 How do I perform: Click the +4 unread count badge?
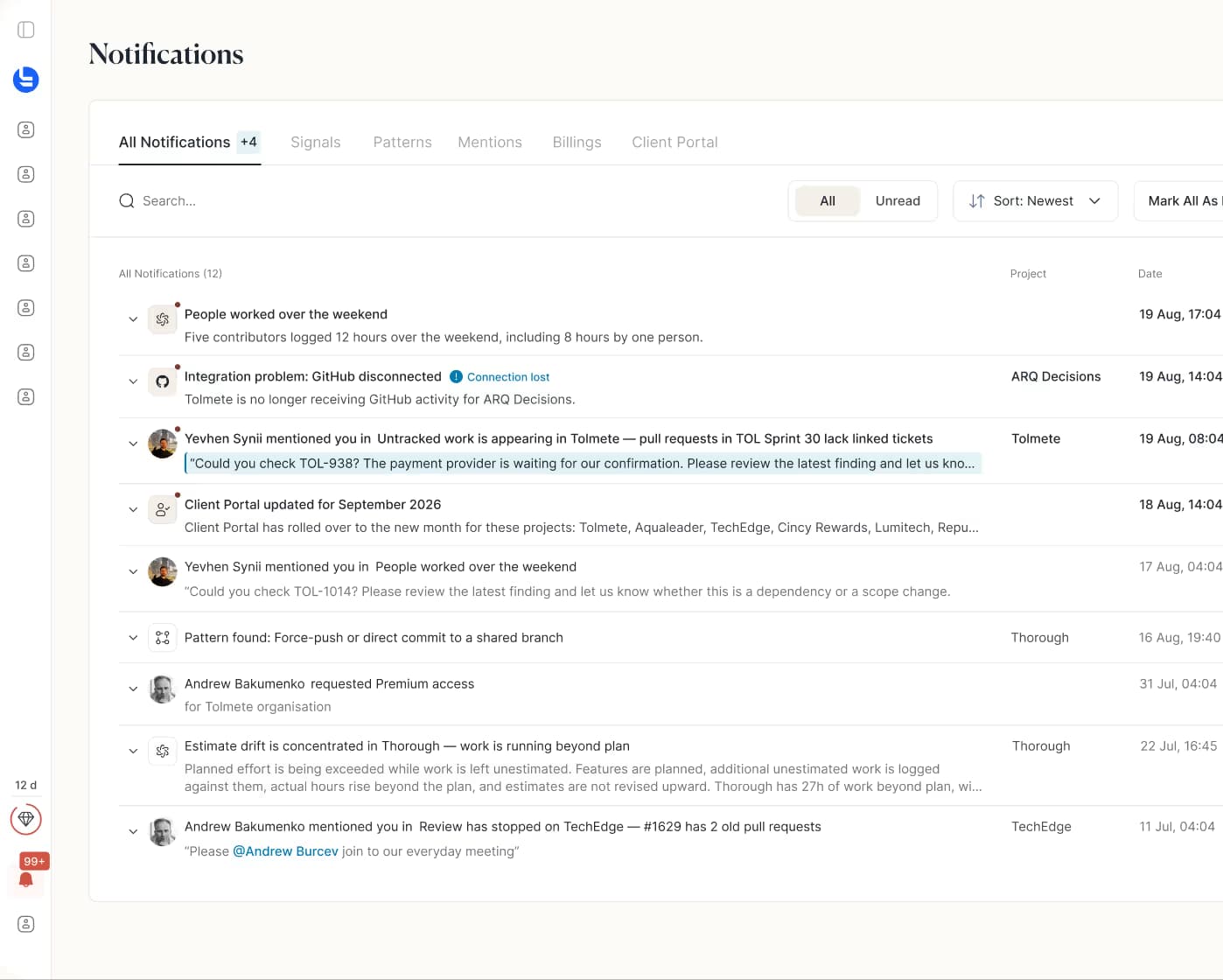pyautogui.click(x=248, y=142)
